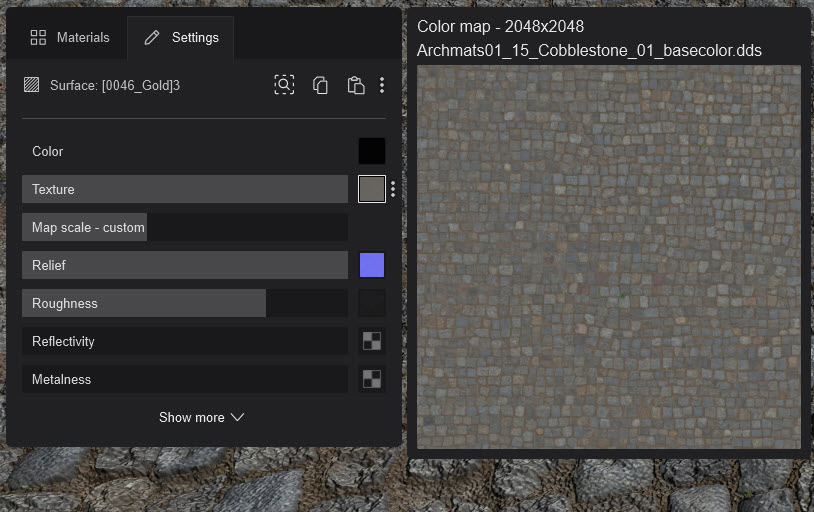This screenshot has height=512, width=814.
Task: Copy the surface material settings
Action: (x=320, y=85)
